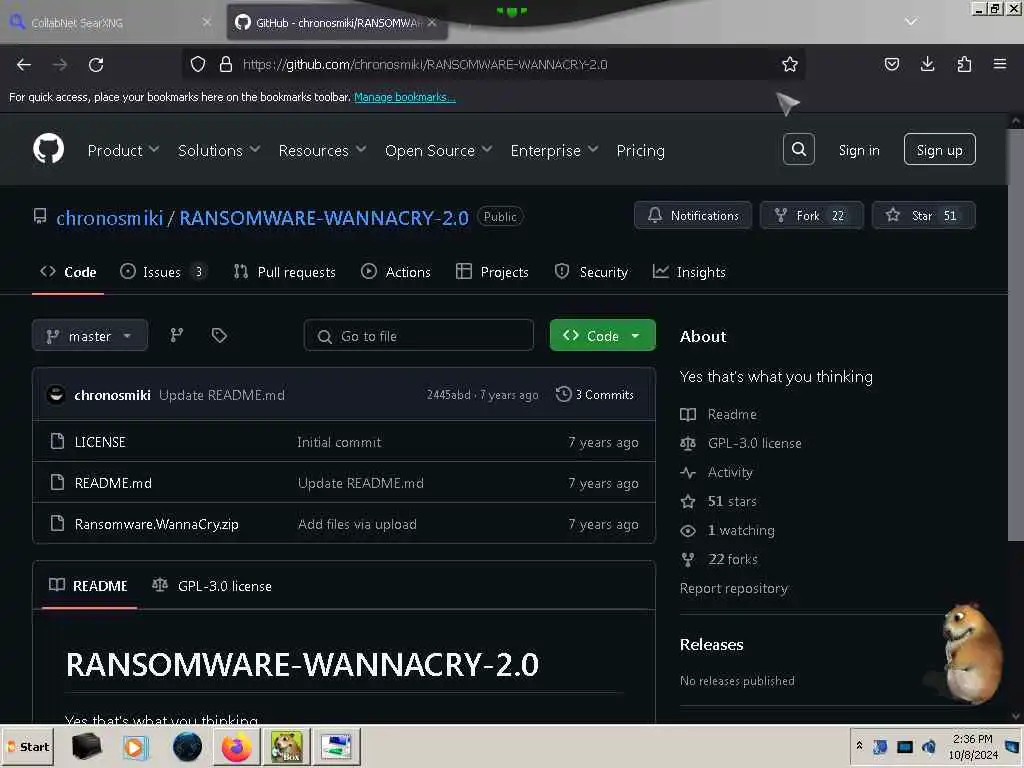Click the Ransomware.WannaCry.zip file icon
Screen dimensions: 1024x768
57,524
